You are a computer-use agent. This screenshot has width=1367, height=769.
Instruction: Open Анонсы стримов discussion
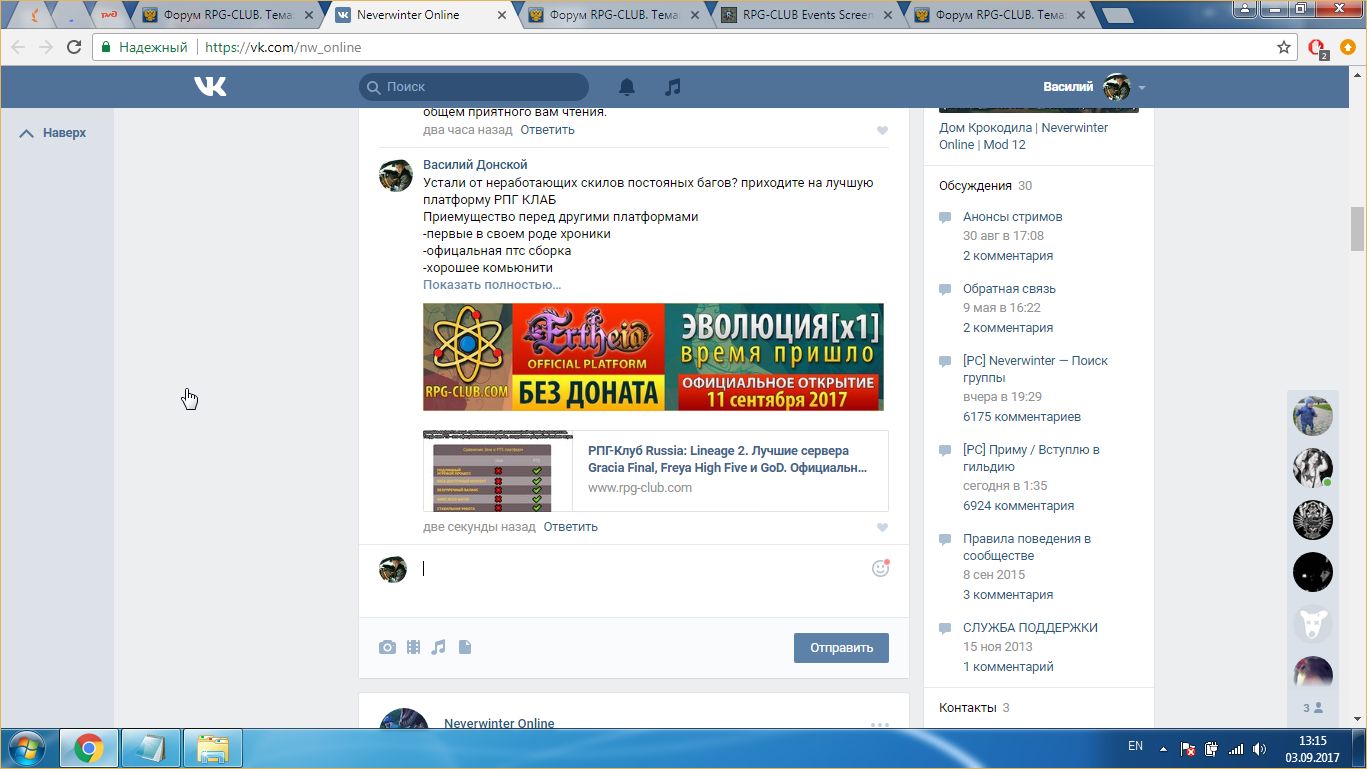point(1012,217)
